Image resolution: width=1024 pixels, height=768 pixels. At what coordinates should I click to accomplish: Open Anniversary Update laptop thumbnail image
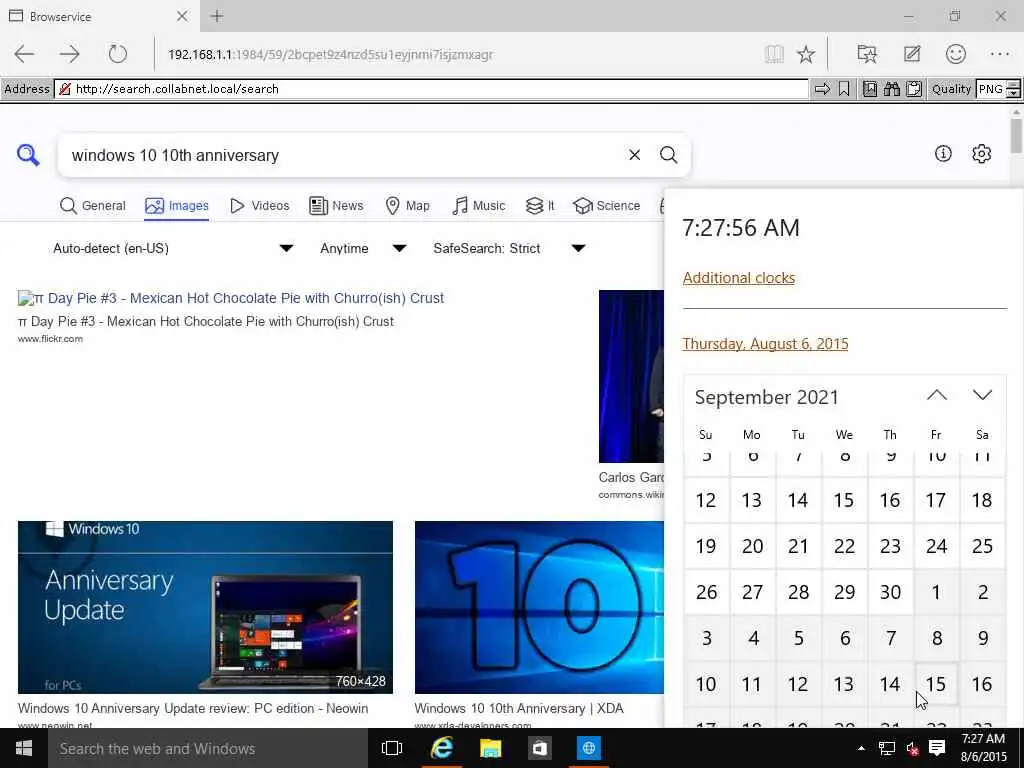click(205, 607)
